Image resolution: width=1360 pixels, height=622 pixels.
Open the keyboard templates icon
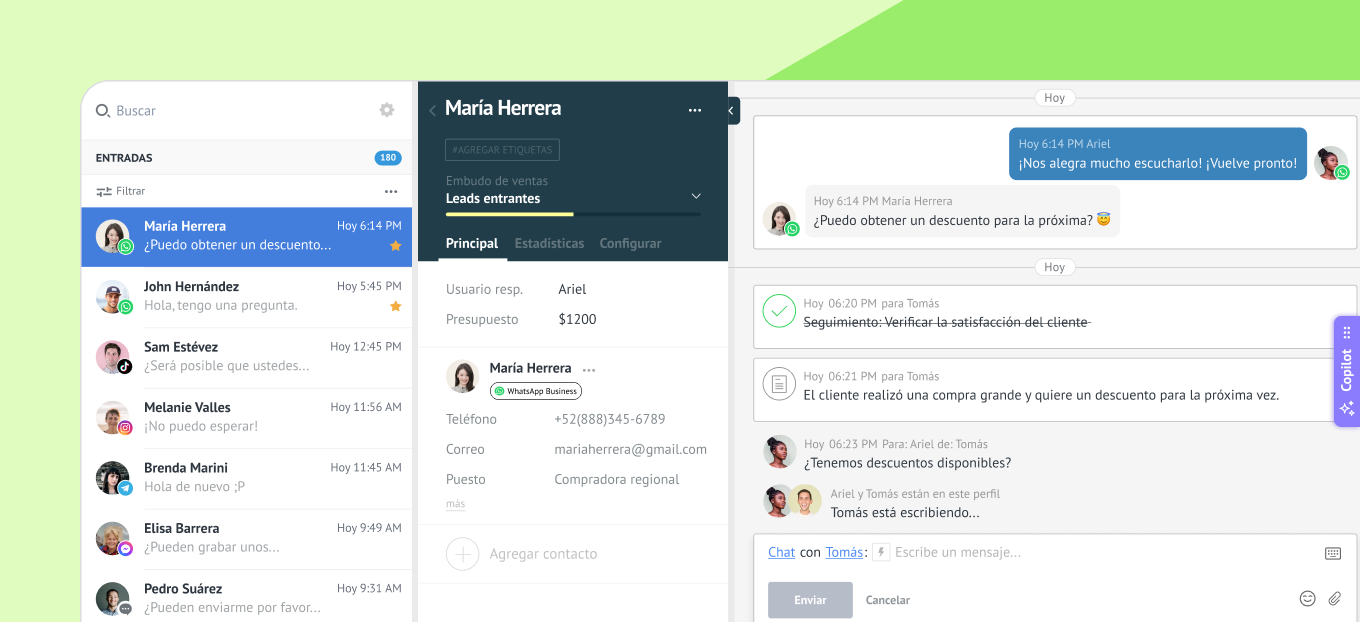pyautogui.click(x=1332, y=553)
